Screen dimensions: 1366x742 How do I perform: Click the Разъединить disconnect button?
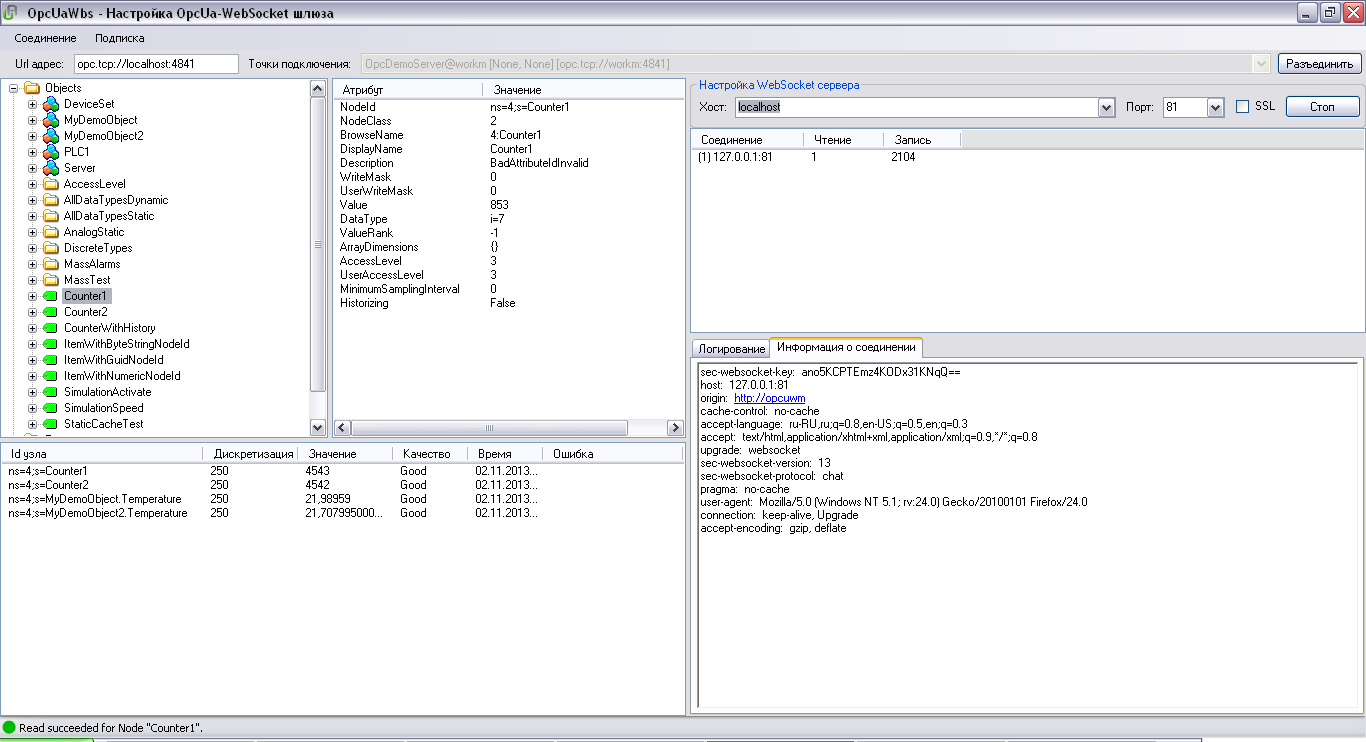pos(1319,64)
